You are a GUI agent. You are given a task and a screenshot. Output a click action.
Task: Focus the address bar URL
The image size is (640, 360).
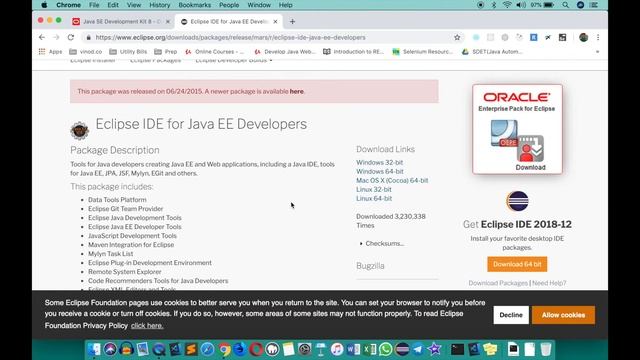pyautogui.click(x=231, y=38)
